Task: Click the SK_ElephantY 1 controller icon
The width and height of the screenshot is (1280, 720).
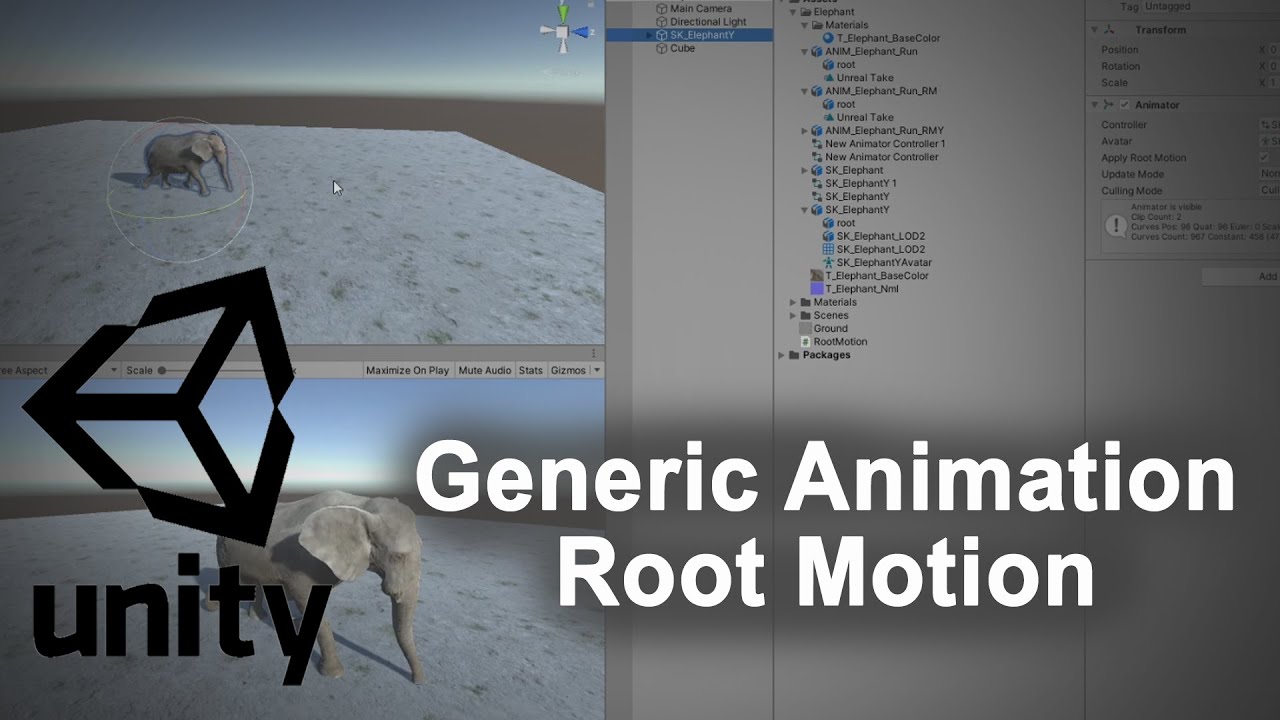Action: tap(816, 184)
